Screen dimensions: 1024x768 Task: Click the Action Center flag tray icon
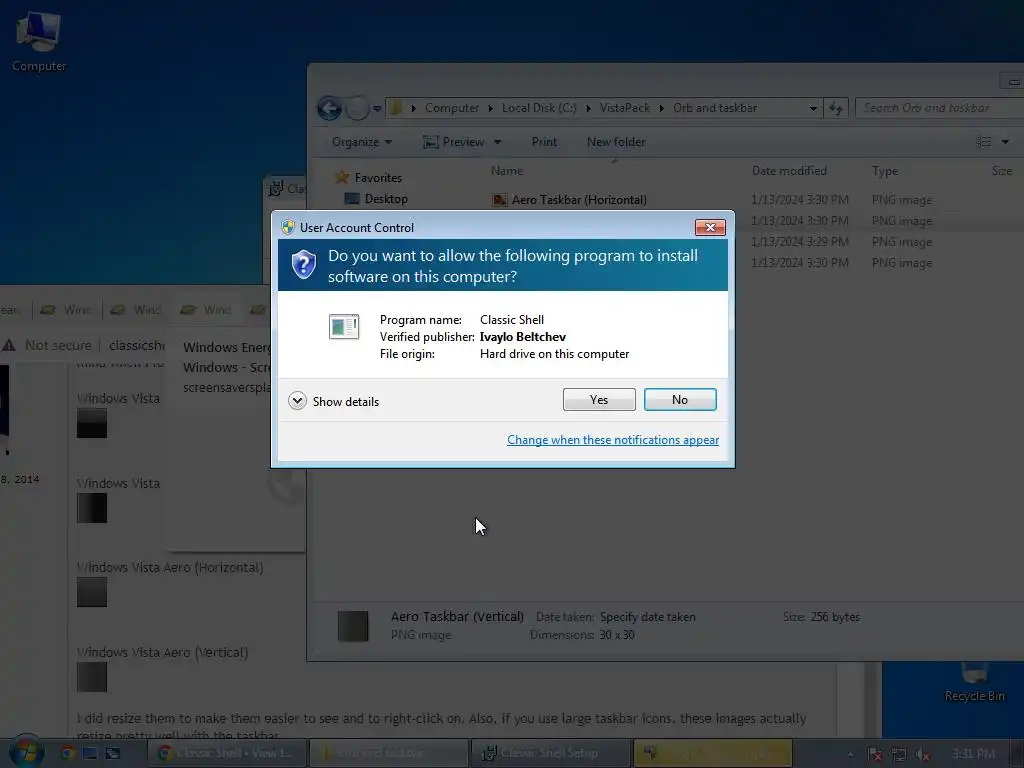pos(875,754)
